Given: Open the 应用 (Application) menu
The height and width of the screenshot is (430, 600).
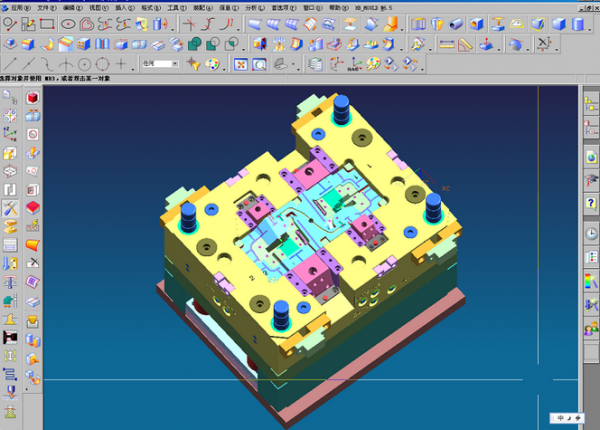Looking at the screenshot, I should point(21,8).
